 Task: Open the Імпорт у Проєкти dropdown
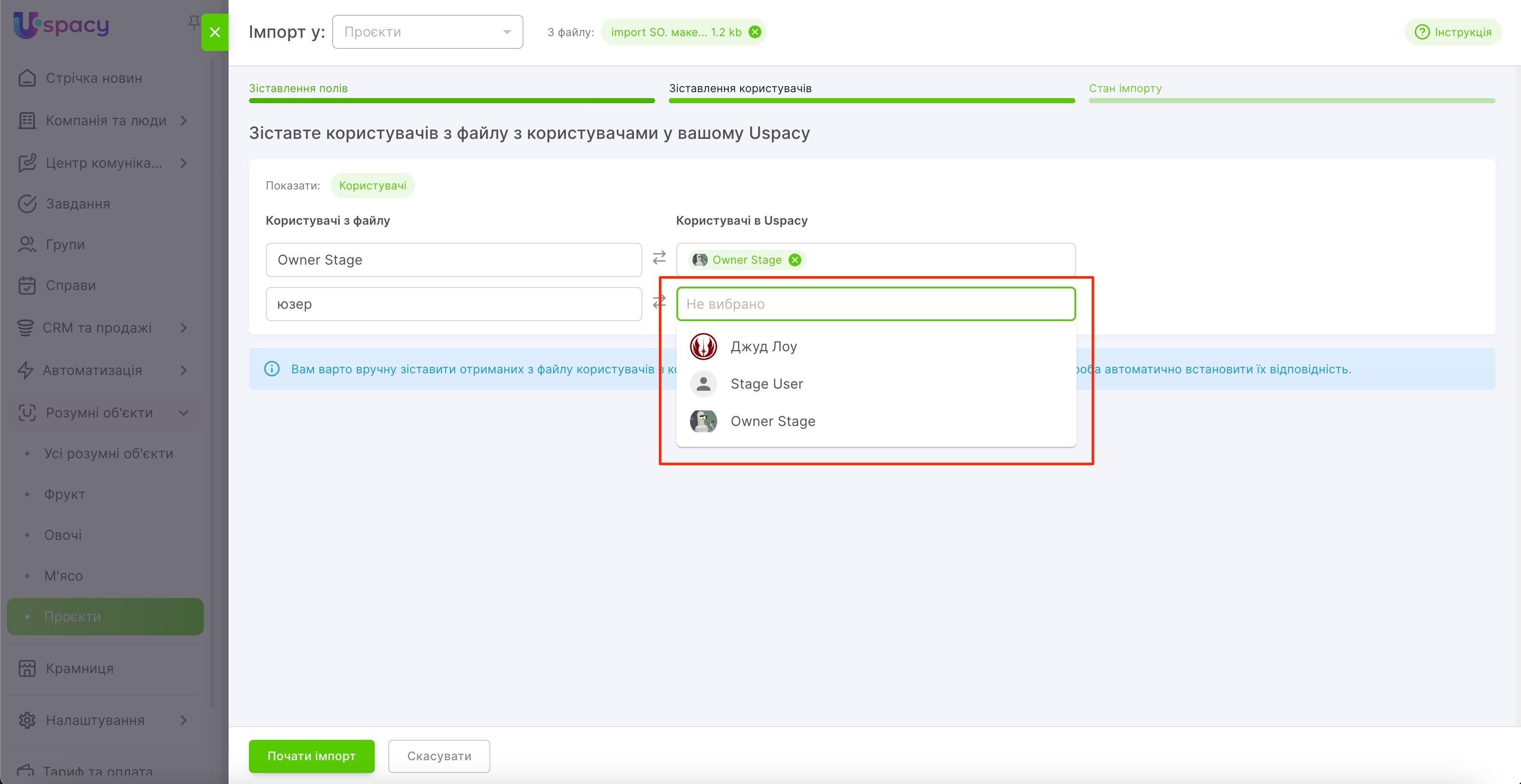pyautogui.click(x=427, y=32)
